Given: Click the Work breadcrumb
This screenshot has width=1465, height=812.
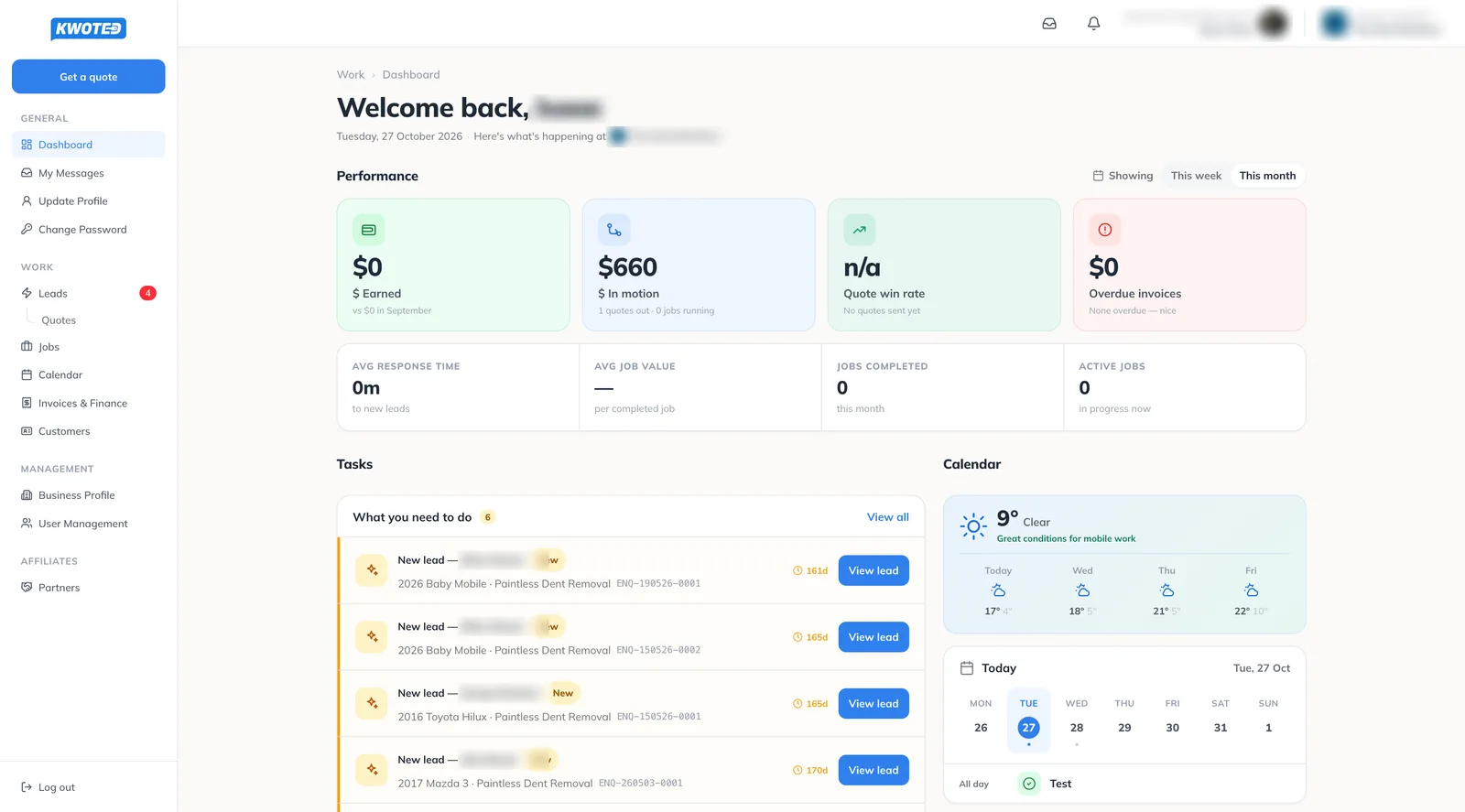Looking at the screenshot, I should click(351, 75).
